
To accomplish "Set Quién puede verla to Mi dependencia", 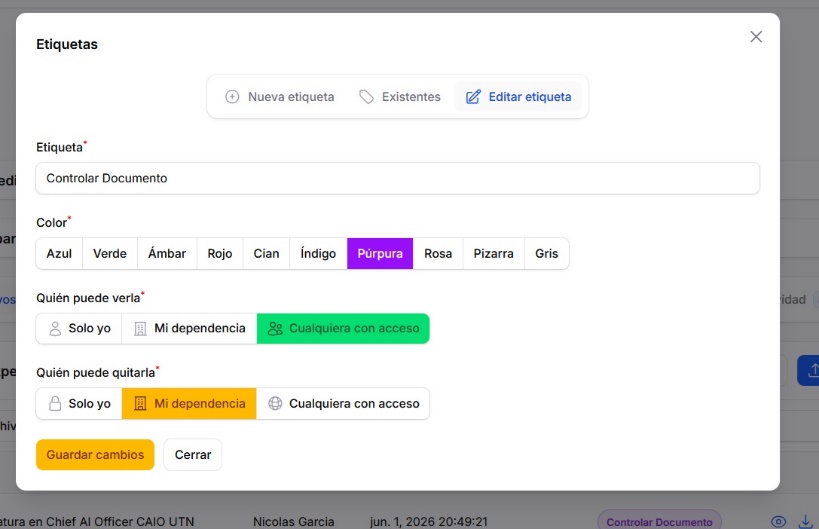I will coord(189,328).
